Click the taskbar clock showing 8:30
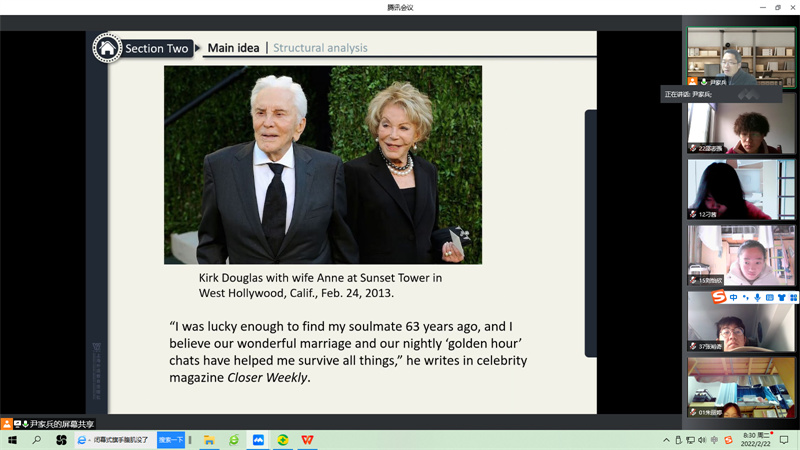Viewport: 800px width, 450px height. (x=757, y=440)
